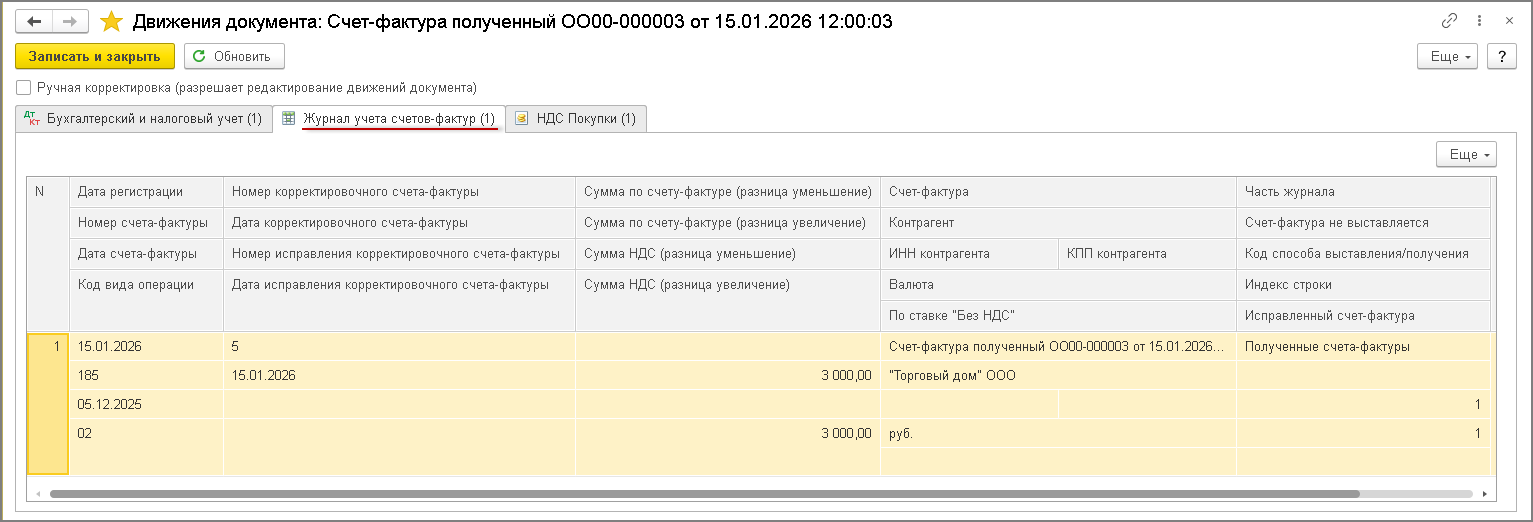Click operation code 02 cell
The height and width of the screenshot is (522, 1533).
[x=146, y=434]
